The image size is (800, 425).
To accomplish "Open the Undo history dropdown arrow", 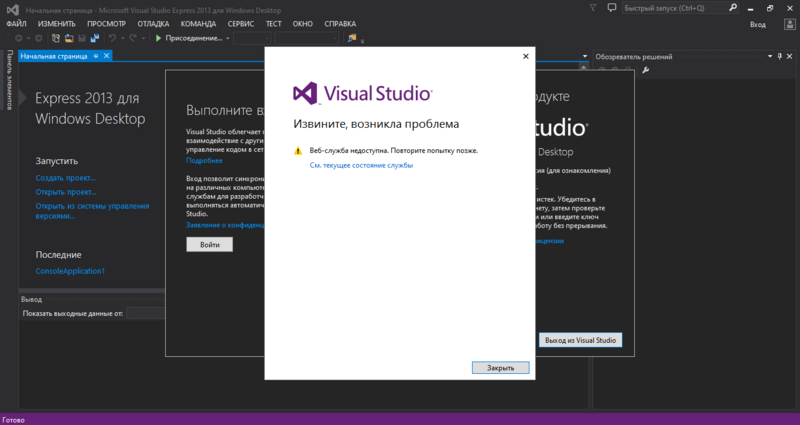I will (x=122, y=38).
